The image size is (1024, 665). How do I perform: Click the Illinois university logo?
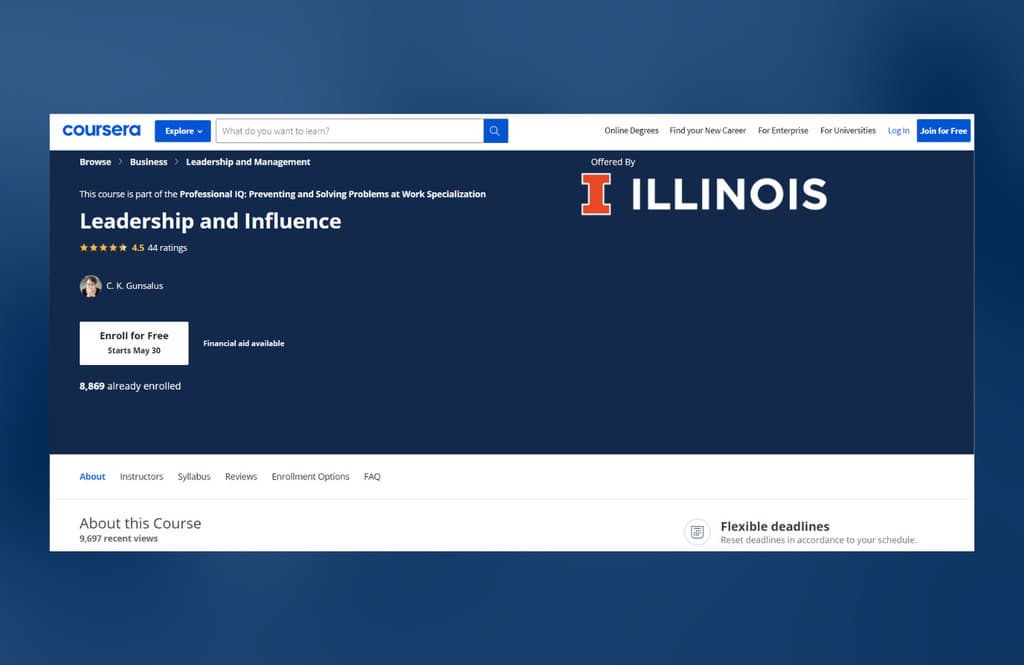(704, 194)
